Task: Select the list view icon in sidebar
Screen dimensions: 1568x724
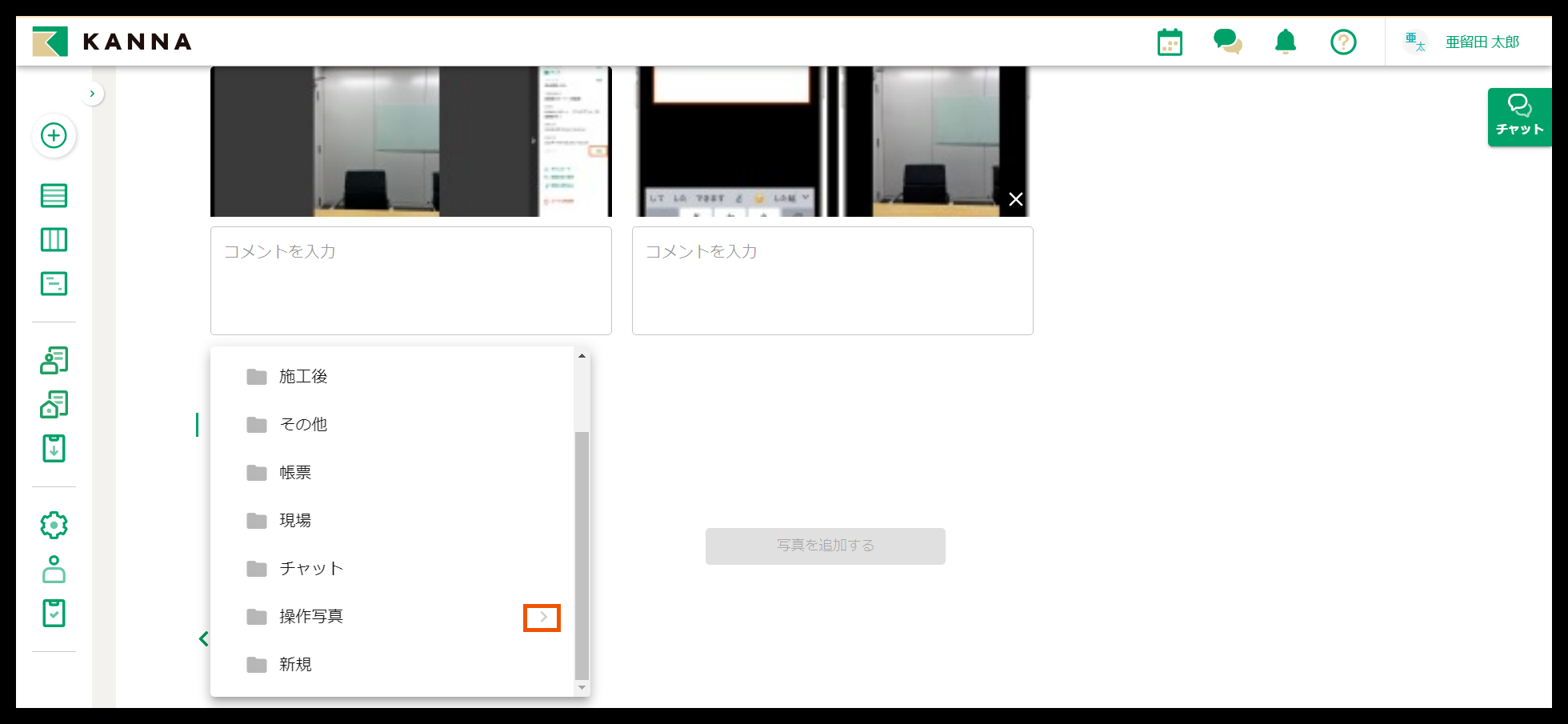Action: click(54, 195)
